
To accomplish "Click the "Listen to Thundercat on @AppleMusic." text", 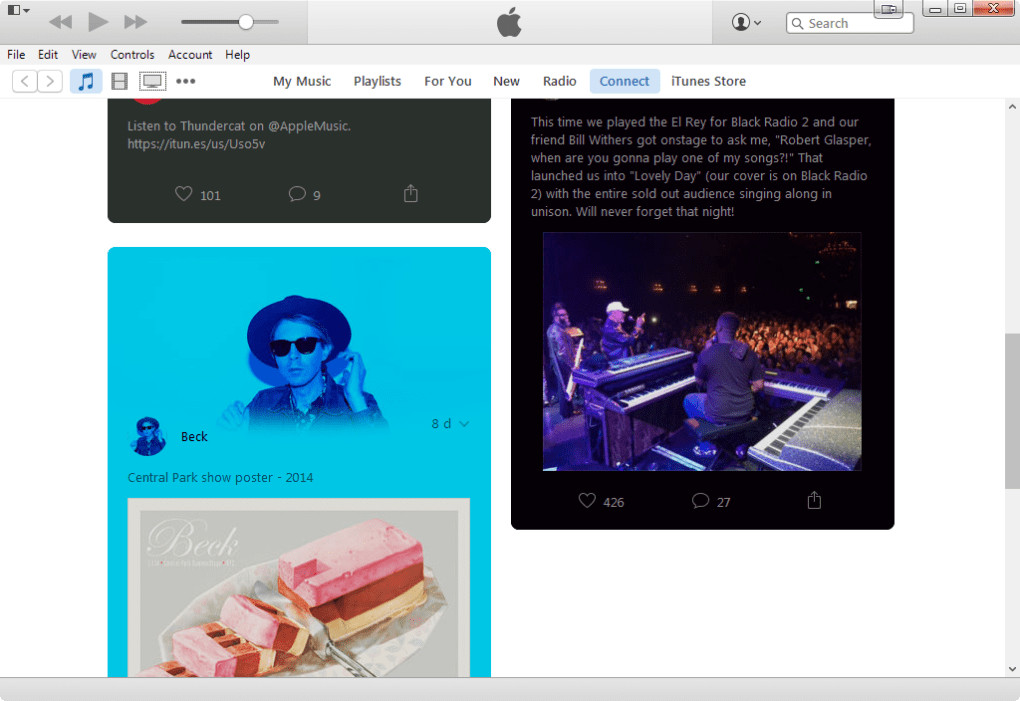I will pyautogui.click(x=239, y=126).
